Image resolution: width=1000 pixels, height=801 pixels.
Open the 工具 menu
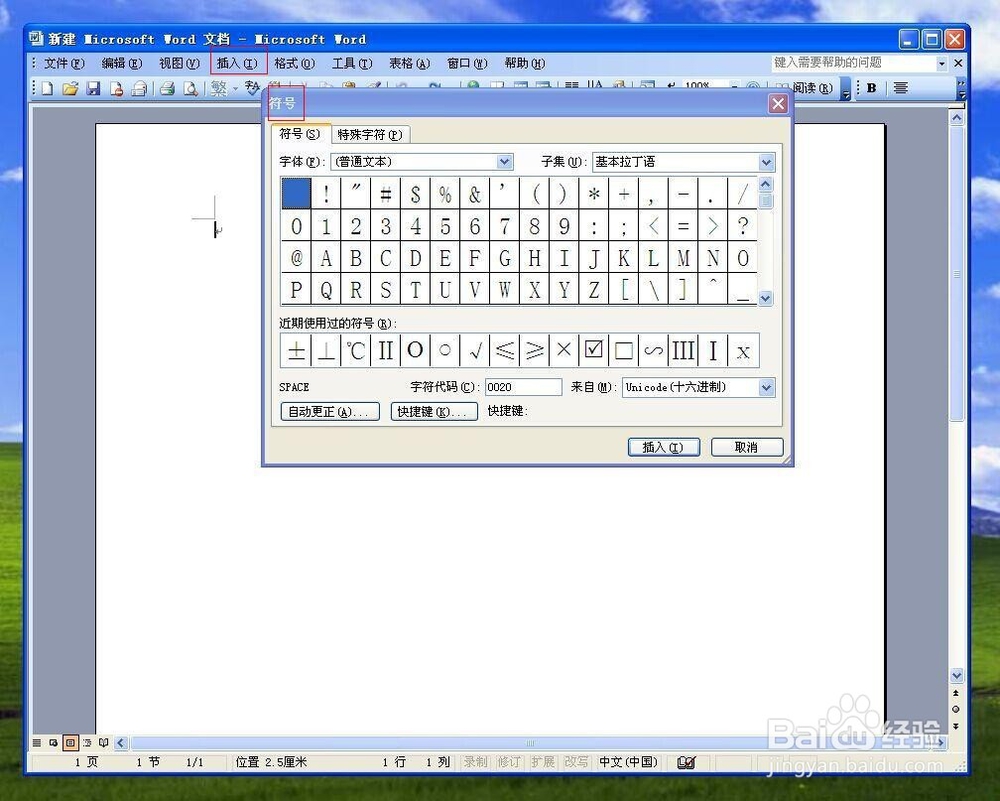click(x=352, y=63)
